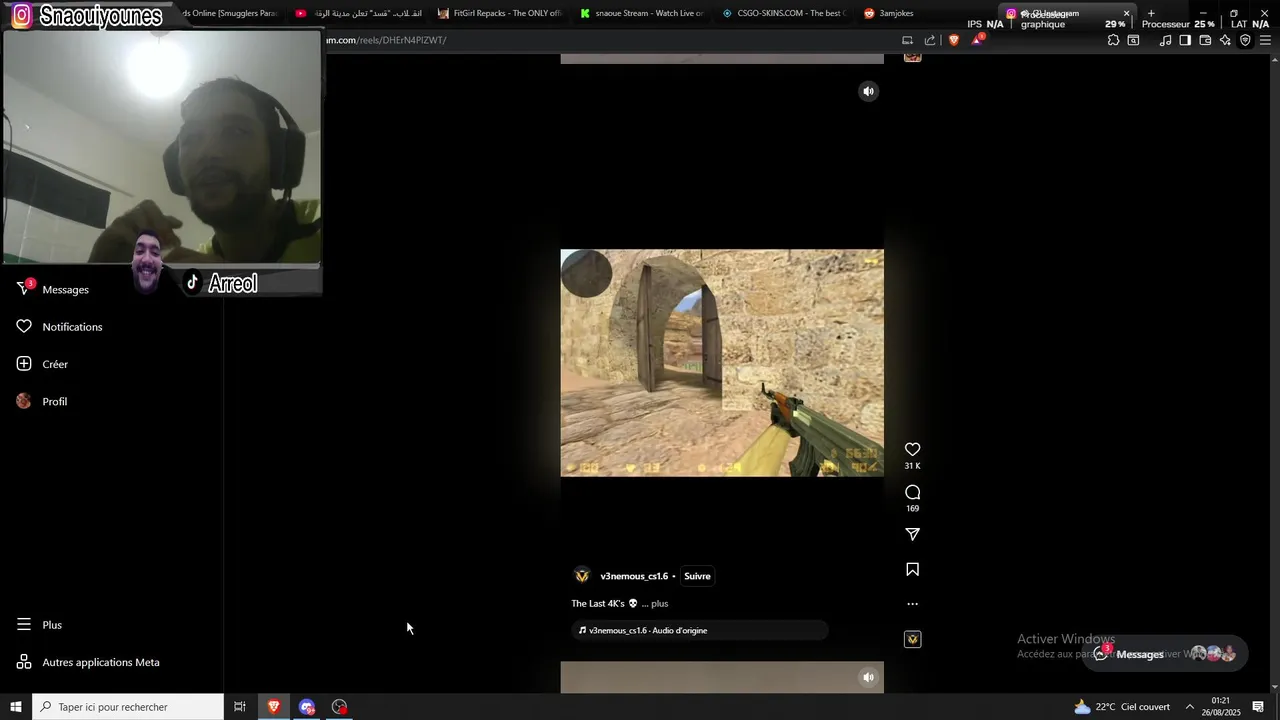
Task: Open Discord from the taskbar
Action: (307, 707)
